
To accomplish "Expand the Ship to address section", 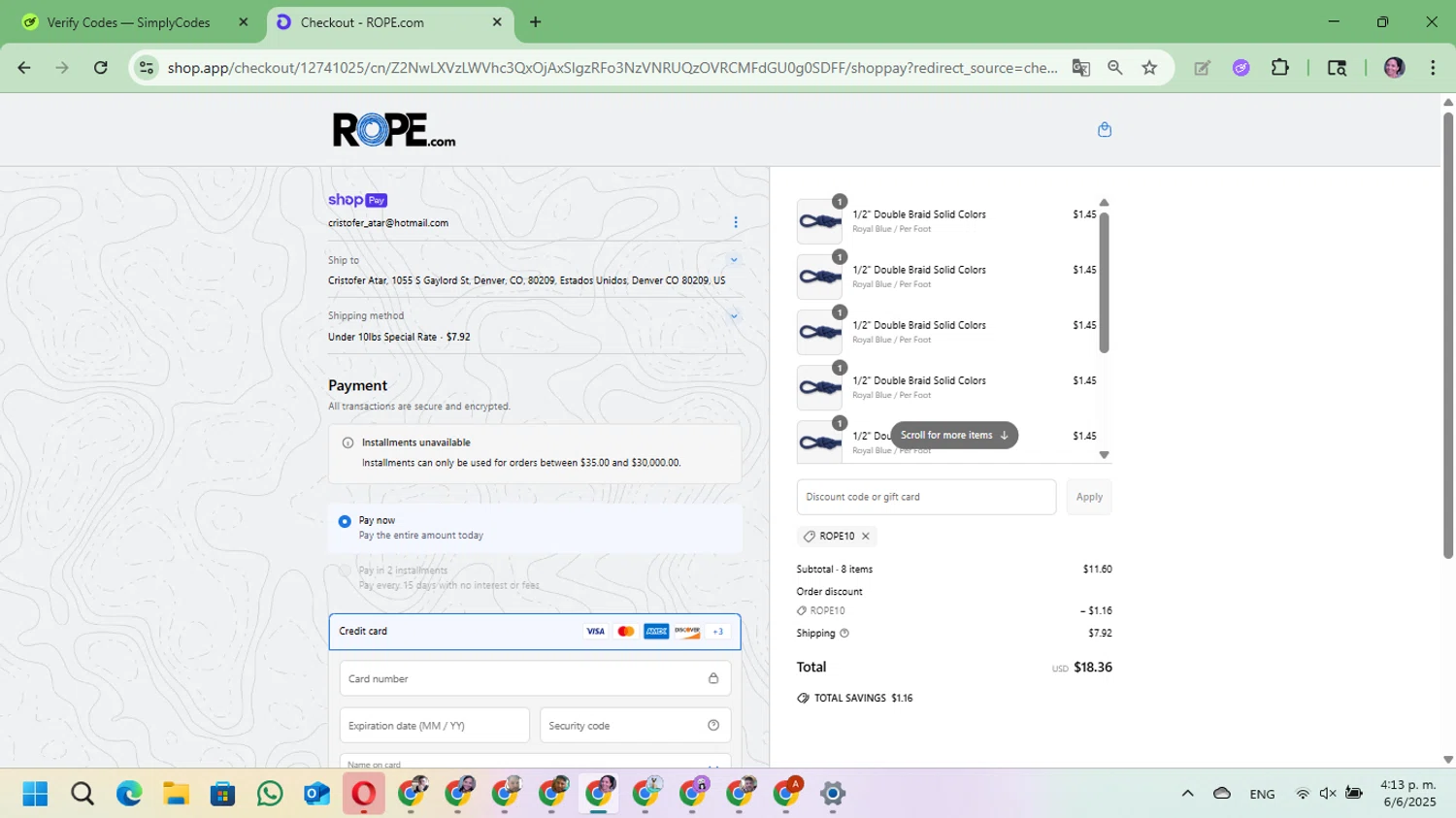I will tap(734, 260).
